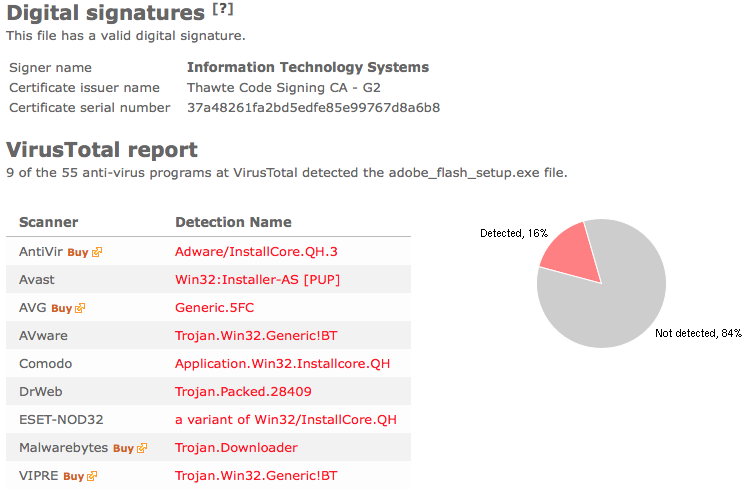748x495 pixels.
Task: Click the Trojan.Downloader detection name
Action: pyautogui.click(x=236, y=448)
